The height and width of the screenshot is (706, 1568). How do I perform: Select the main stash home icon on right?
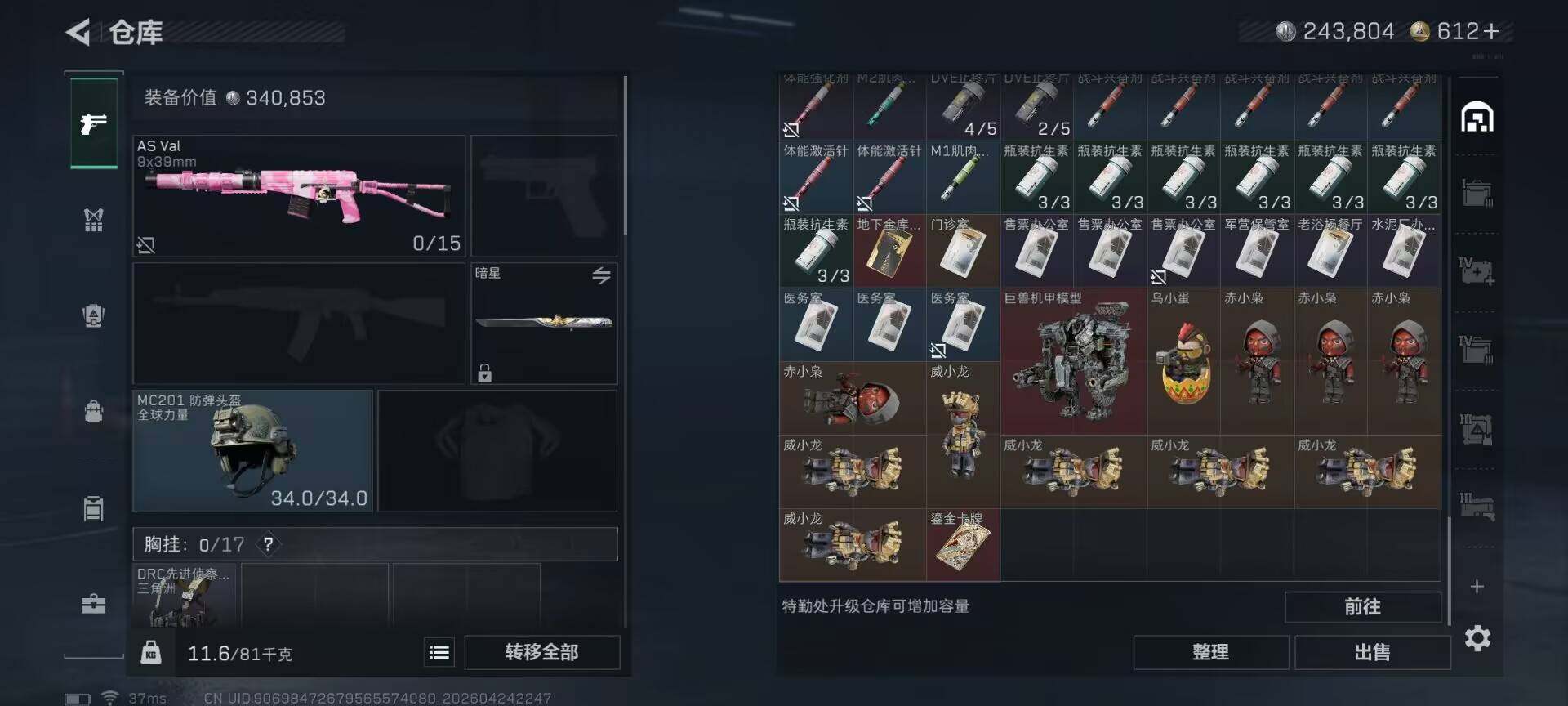pyautogui.click(x=1477, y=118)
